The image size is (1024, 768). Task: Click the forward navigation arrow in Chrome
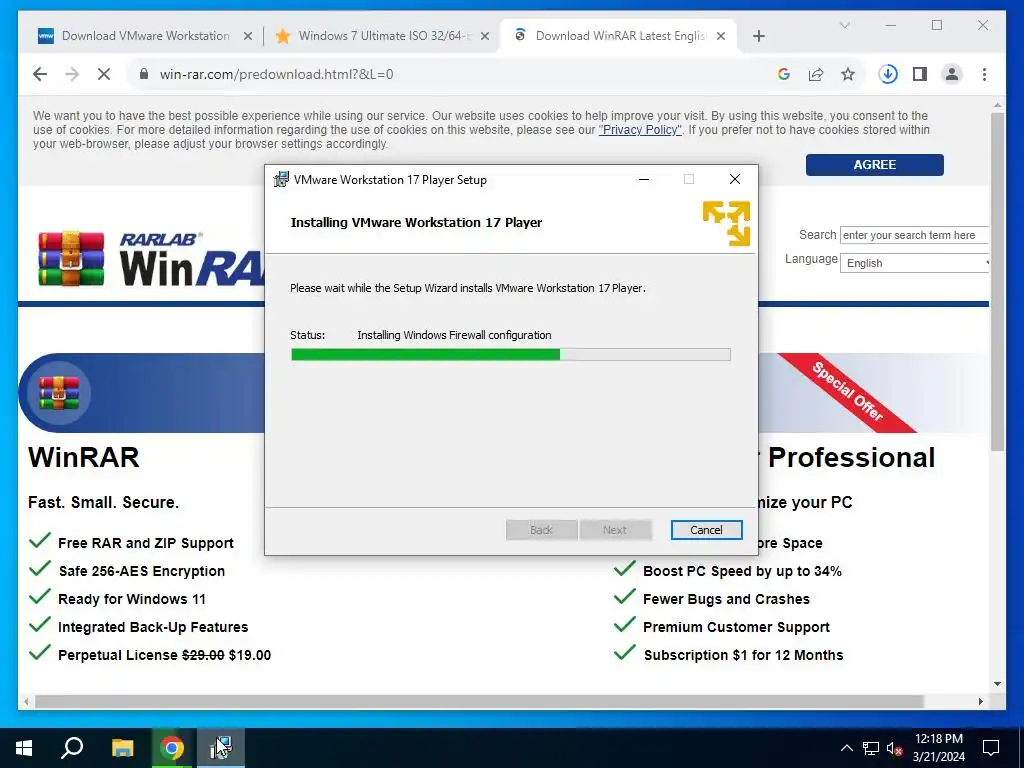pos(72,74)
